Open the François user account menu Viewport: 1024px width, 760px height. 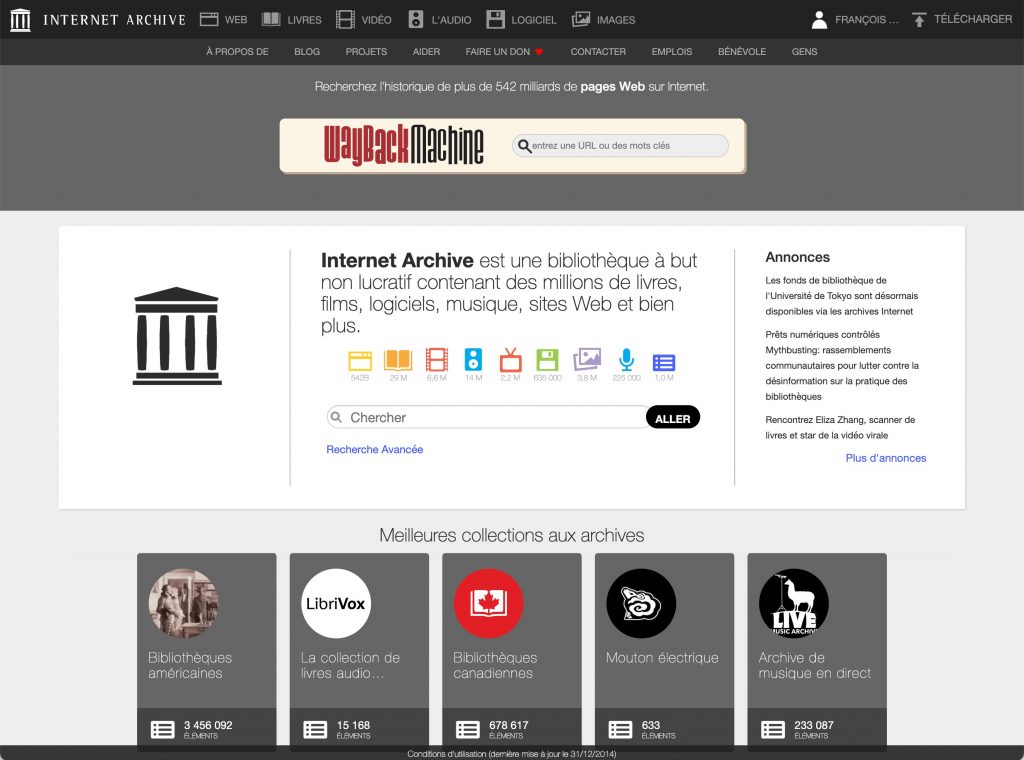pyautogui.click(x=854, y=19)
